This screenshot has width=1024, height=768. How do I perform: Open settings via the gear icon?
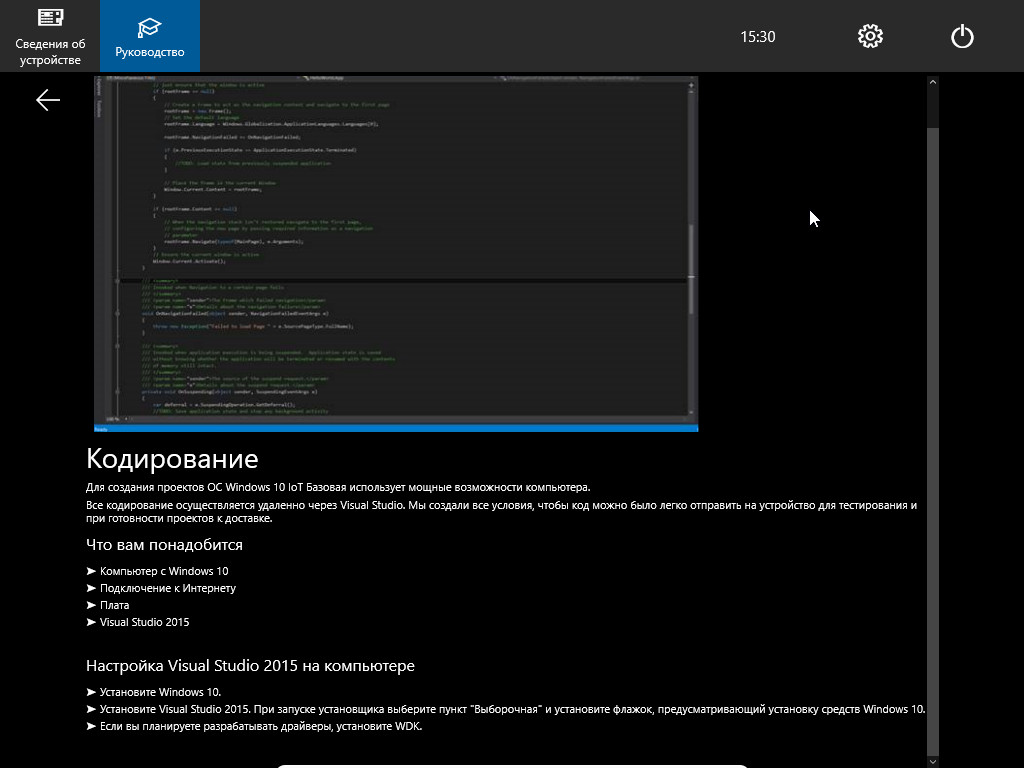870,36
